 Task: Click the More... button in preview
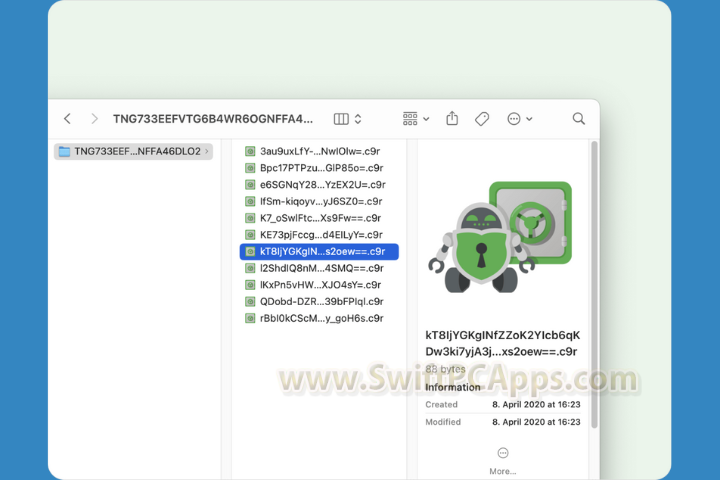pos(503,462)
